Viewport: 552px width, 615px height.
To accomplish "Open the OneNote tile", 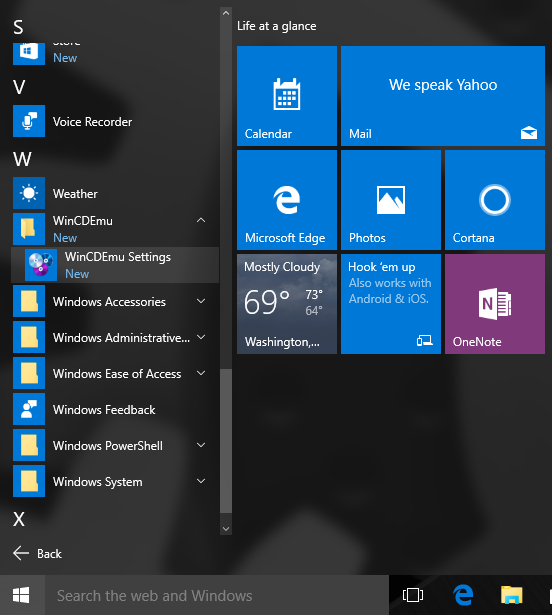I will (x=495, y=304).
